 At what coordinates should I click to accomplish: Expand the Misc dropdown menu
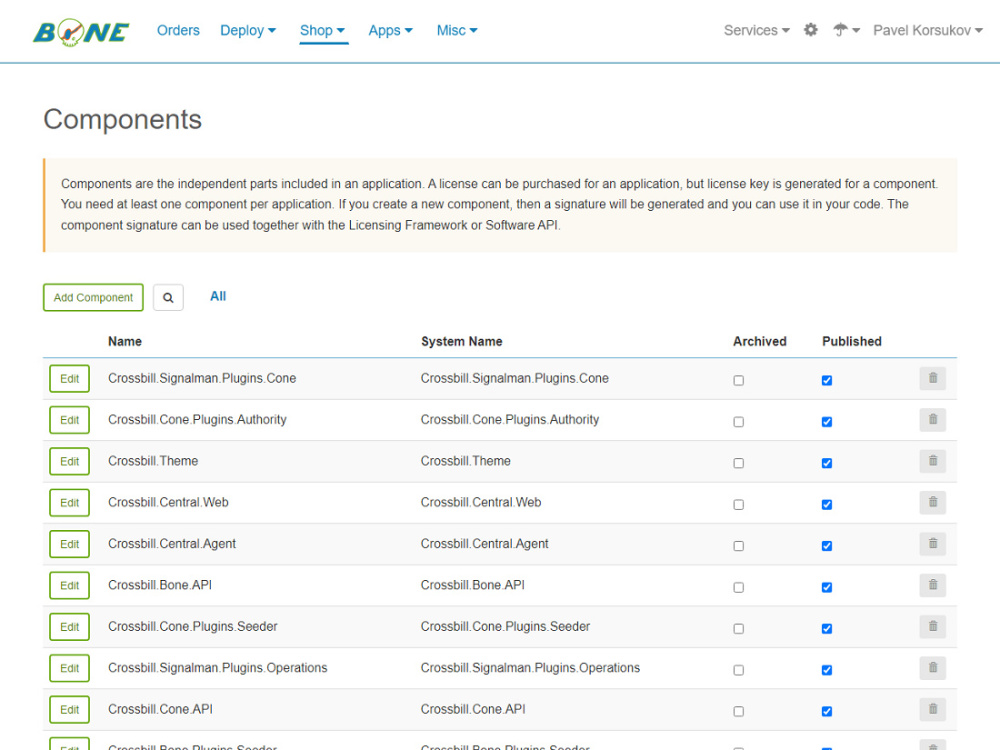tap(457, 31)
